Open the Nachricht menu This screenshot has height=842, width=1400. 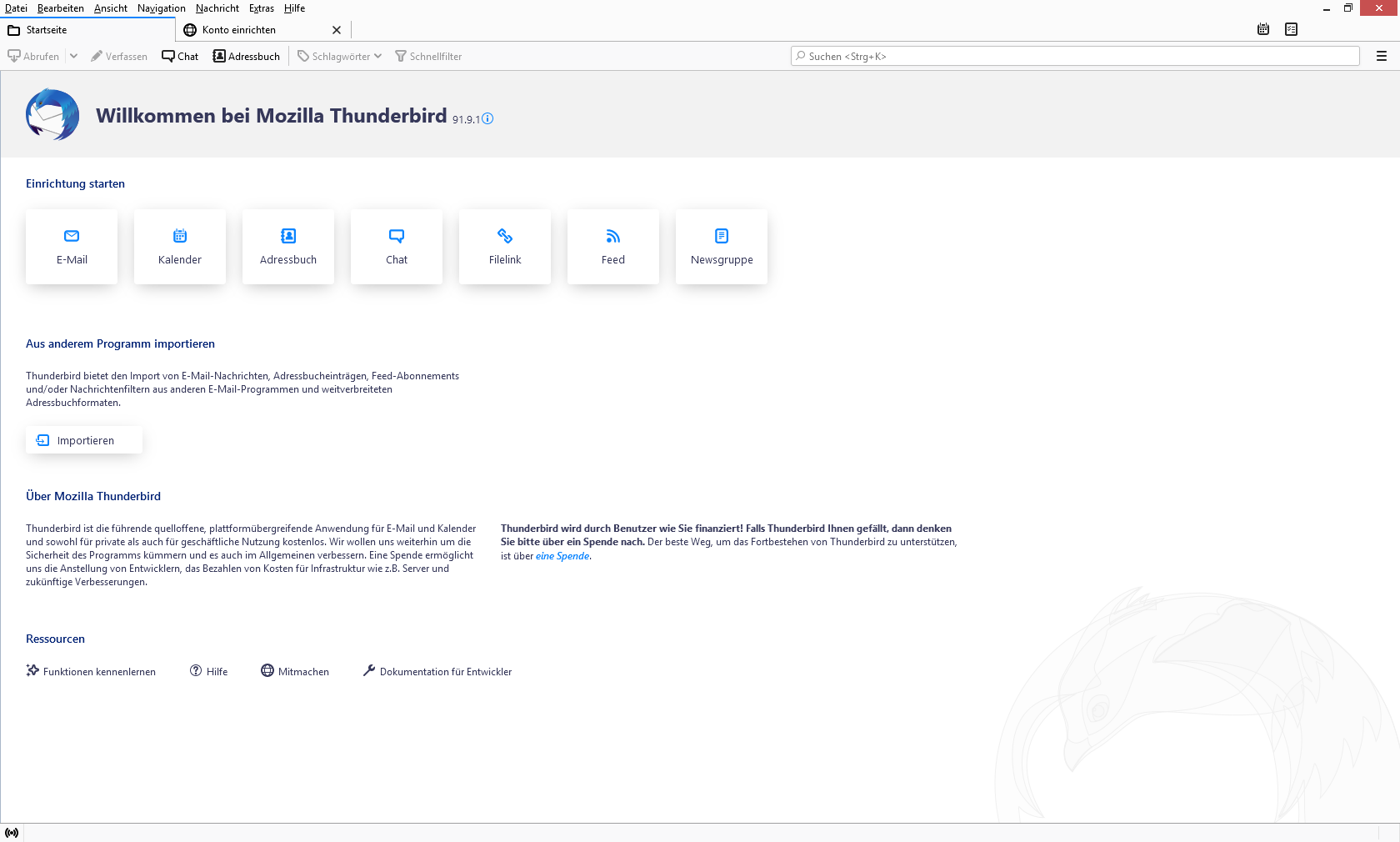pyautogui.click(x=217, y=8)
